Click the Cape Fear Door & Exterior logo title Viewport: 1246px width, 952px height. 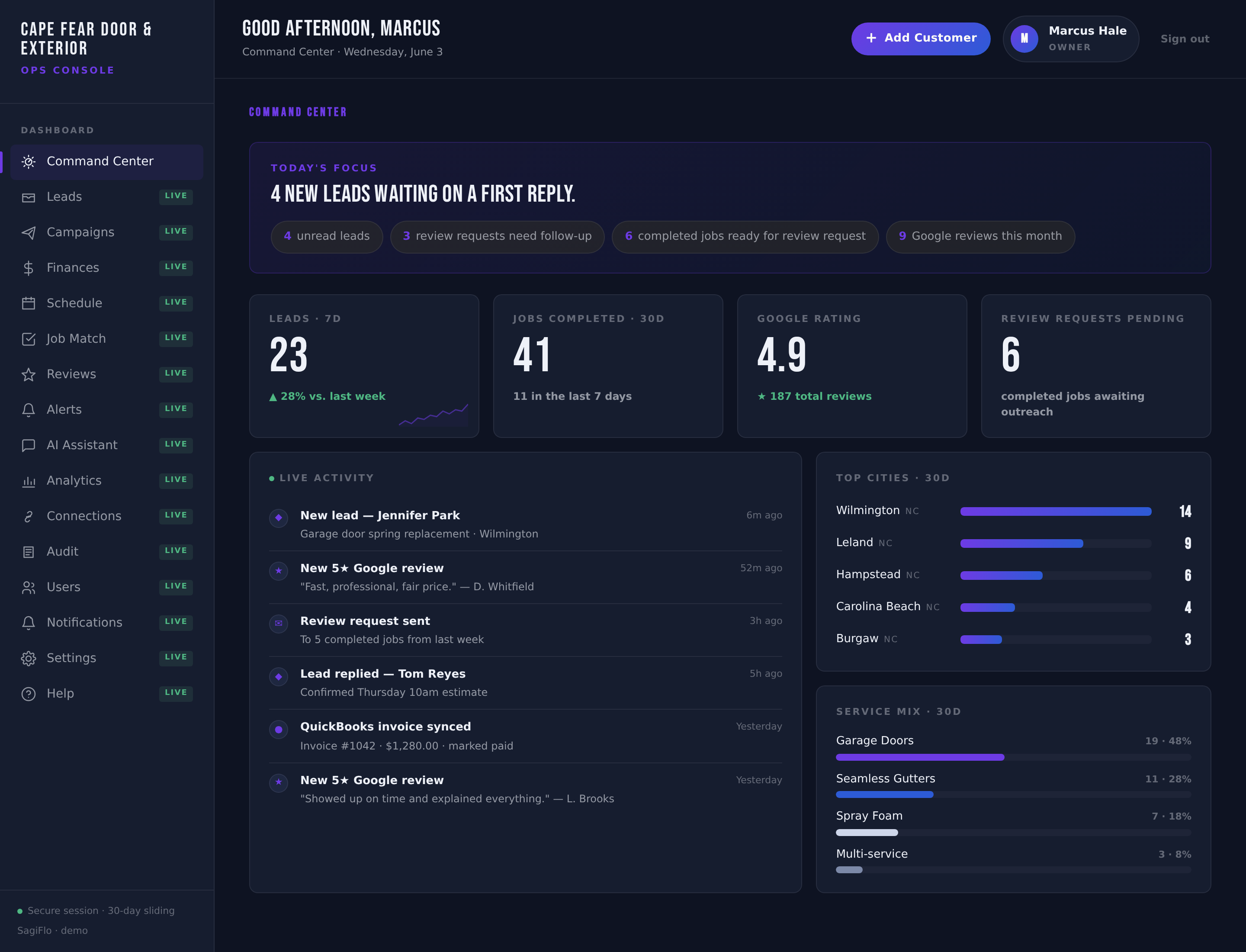(x=86, y=39)
